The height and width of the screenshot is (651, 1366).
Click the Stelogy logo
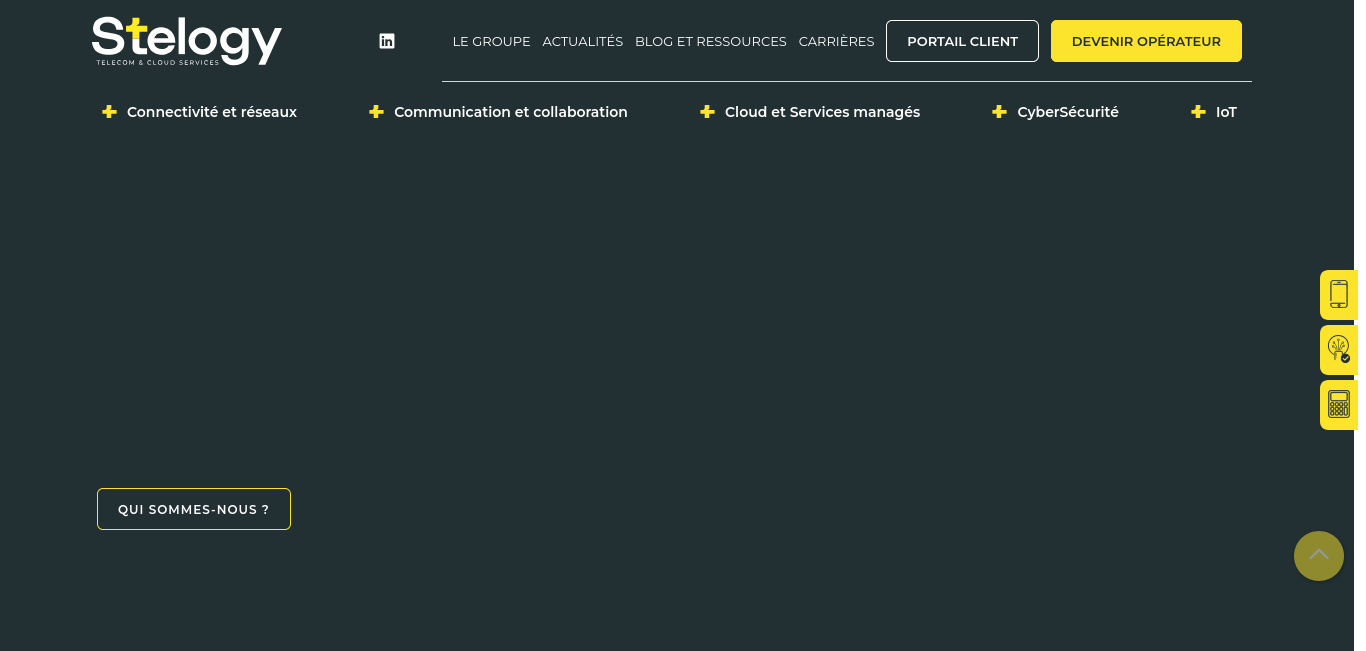187,41
